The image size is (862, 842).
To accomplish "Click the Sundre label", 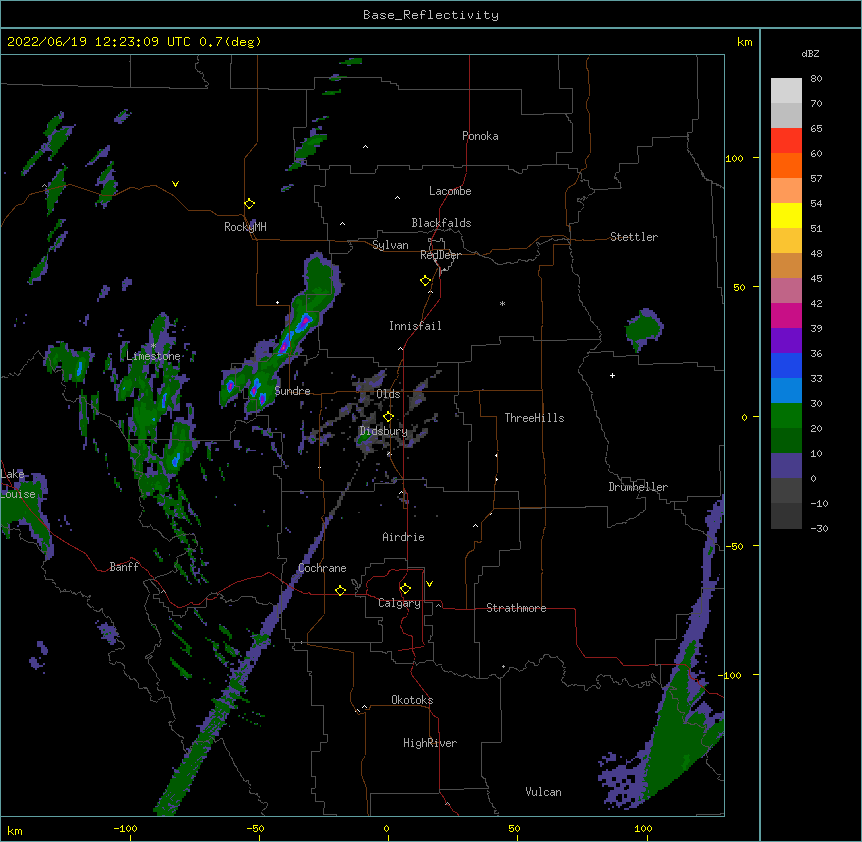I will [292, 391].
